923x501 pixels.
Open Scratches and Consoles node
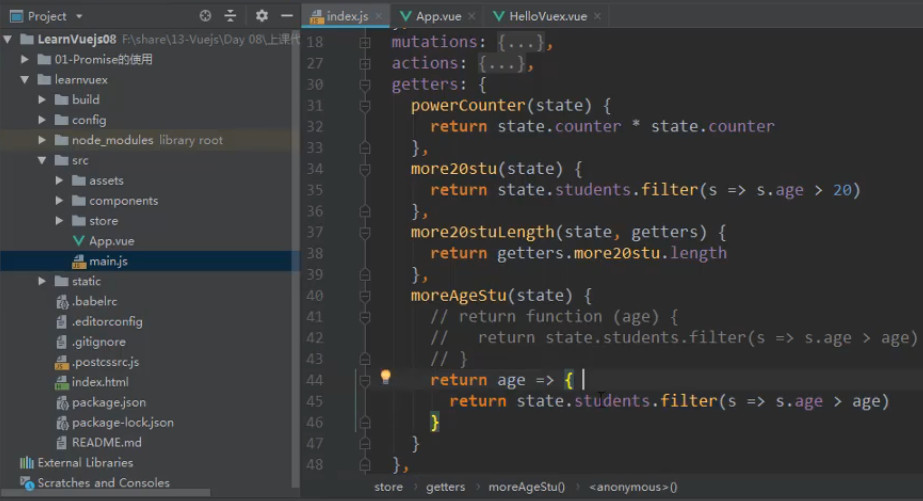click(x=103, y=483)
